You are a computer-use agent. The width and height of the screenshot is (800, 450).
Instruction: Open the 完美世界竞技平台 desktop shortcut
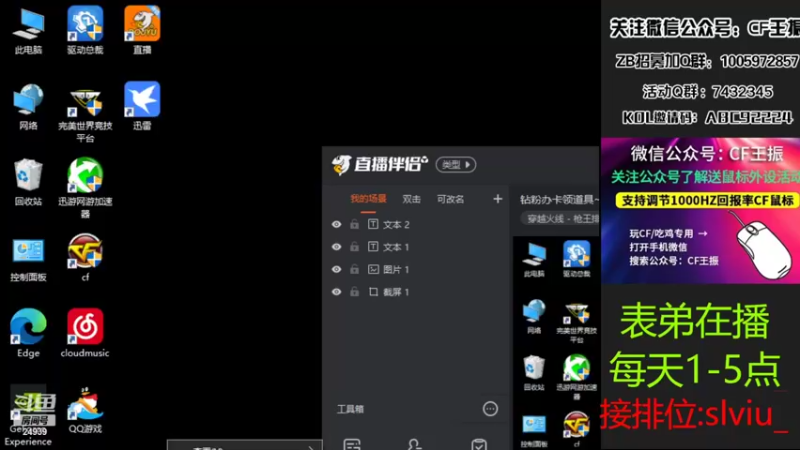(85, 113)
